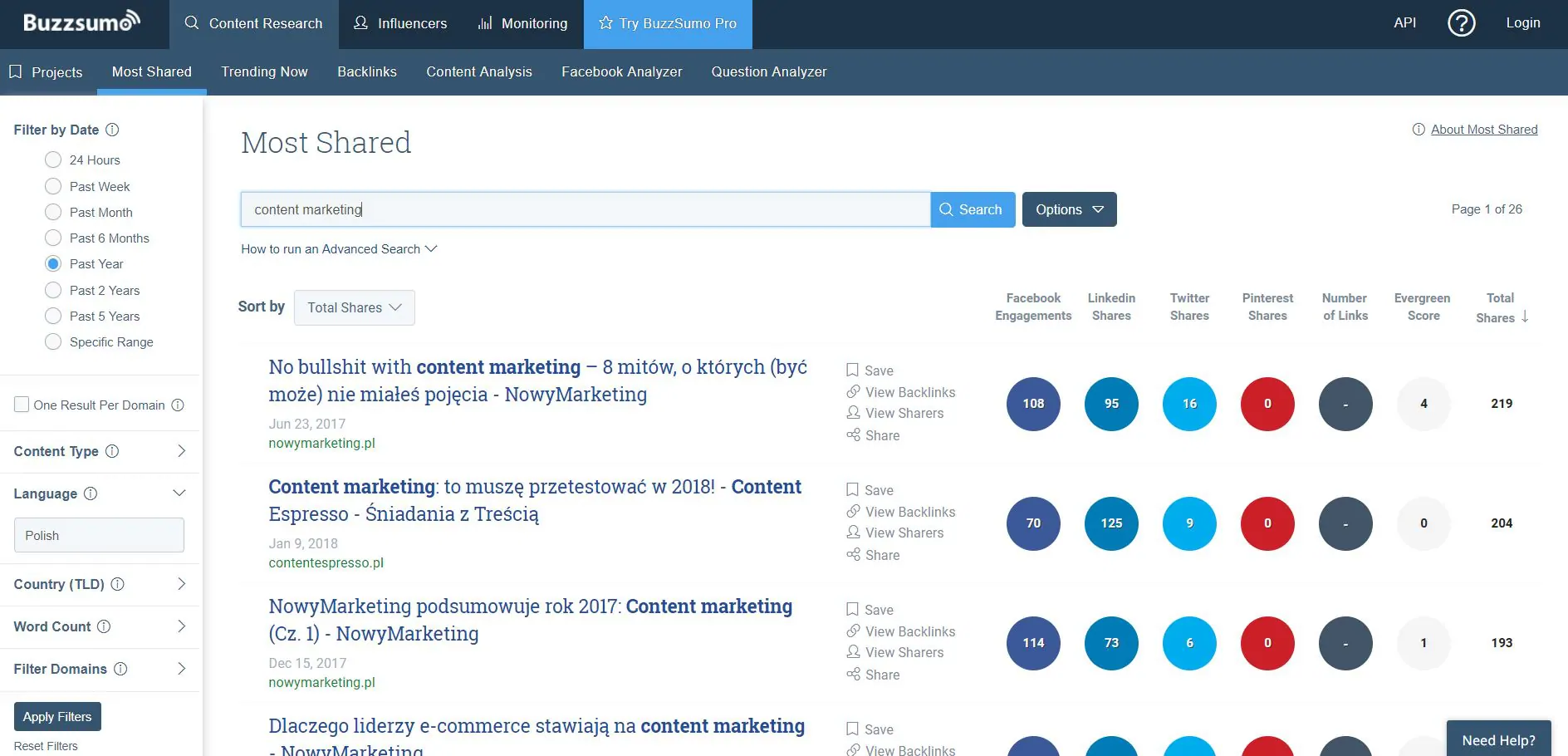The height and width of the screenshot is (756, 1568).
Task: Open the Content Analysis tab
Action: (479, 71)
